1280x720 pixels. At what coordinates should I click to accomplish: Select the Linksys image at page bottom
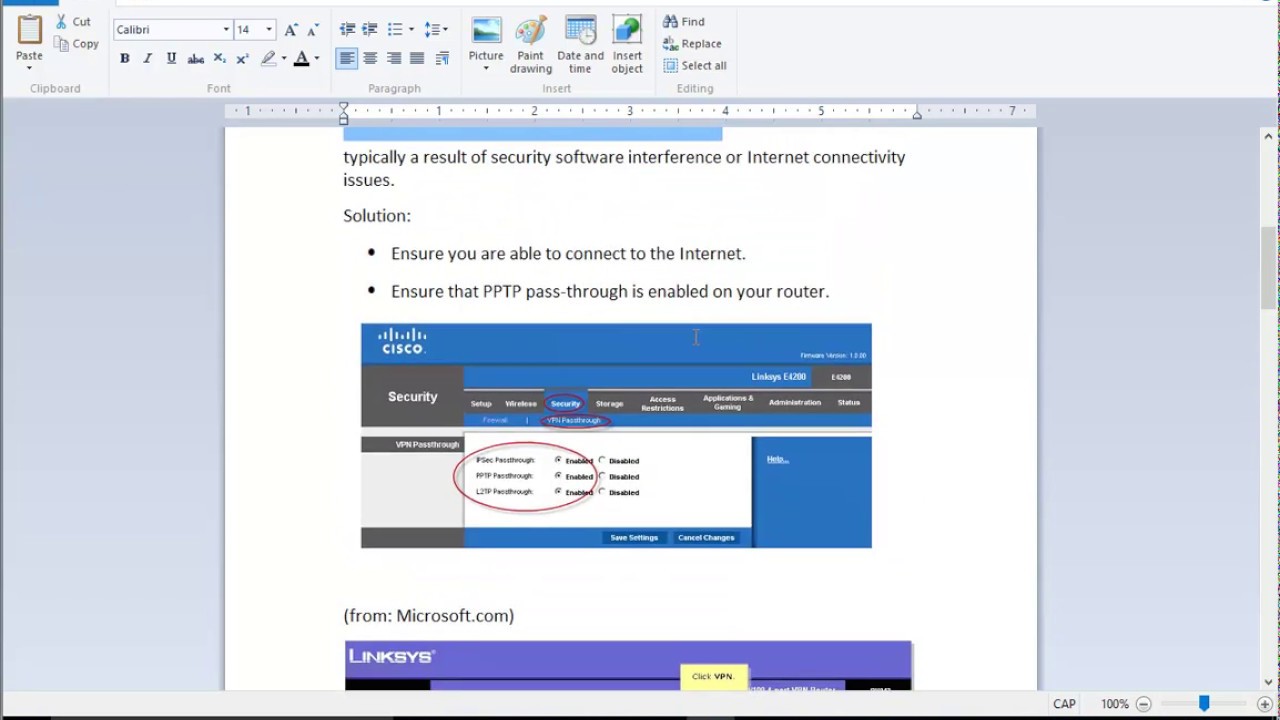(628, 665)
